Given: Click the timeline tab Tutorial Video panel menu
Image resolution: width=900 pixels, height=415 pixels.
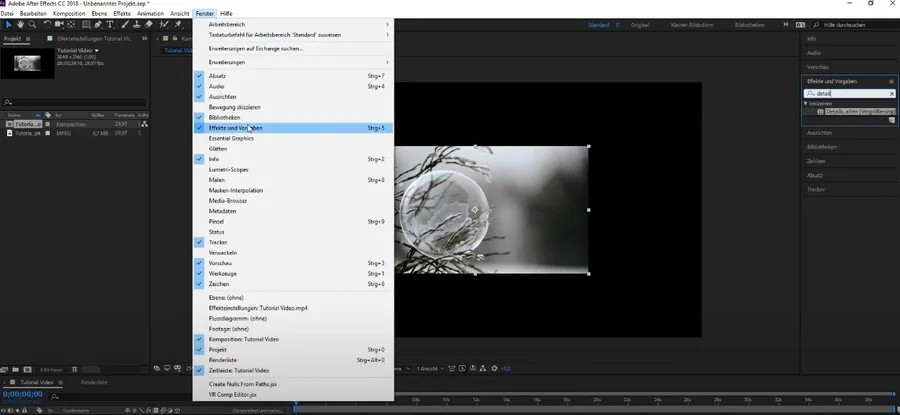Looking at the screenshot, I should click(x=60, y=382).
